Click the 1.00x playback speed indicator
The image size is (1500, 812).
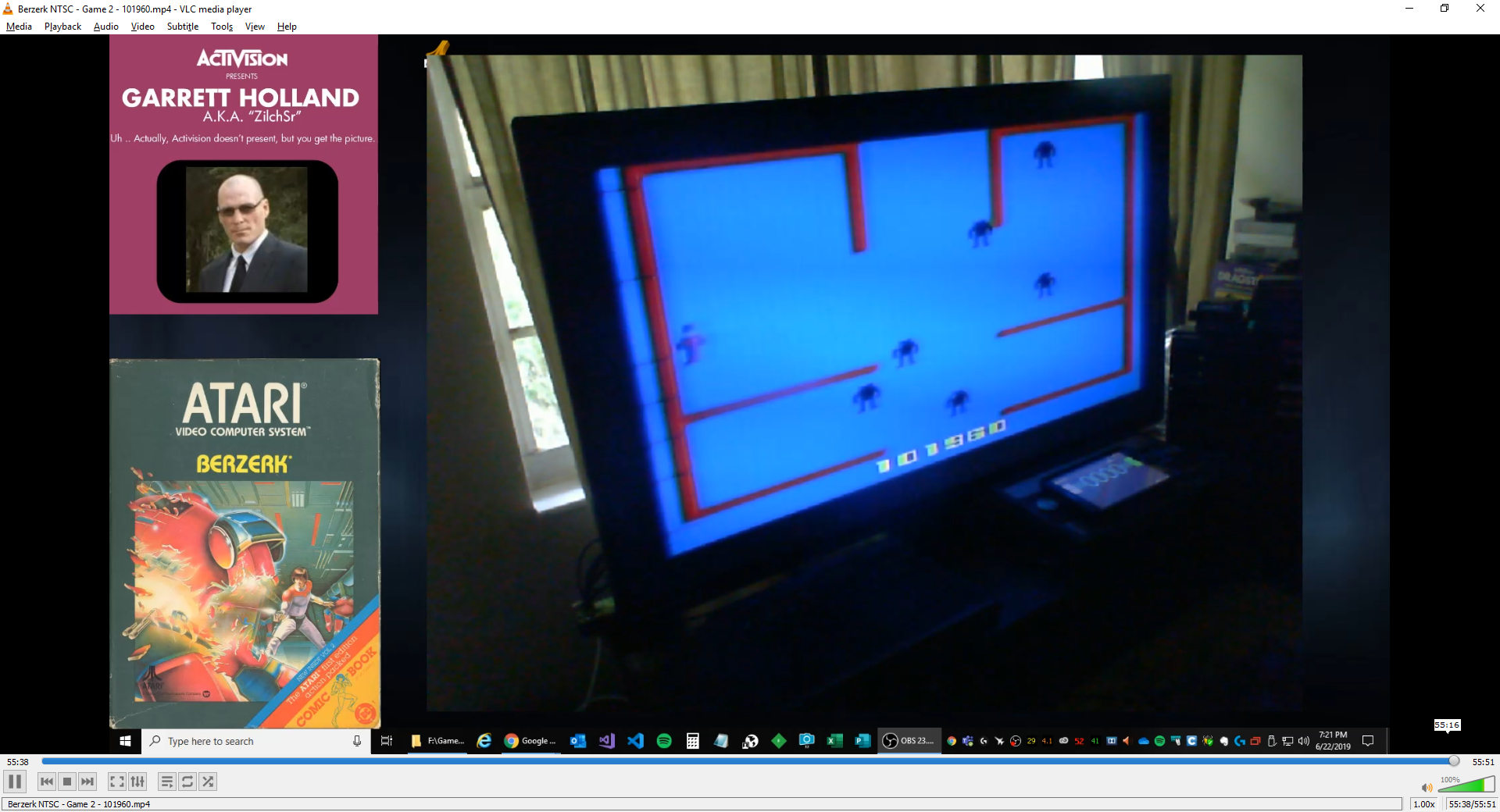(x=1424, y=804)
